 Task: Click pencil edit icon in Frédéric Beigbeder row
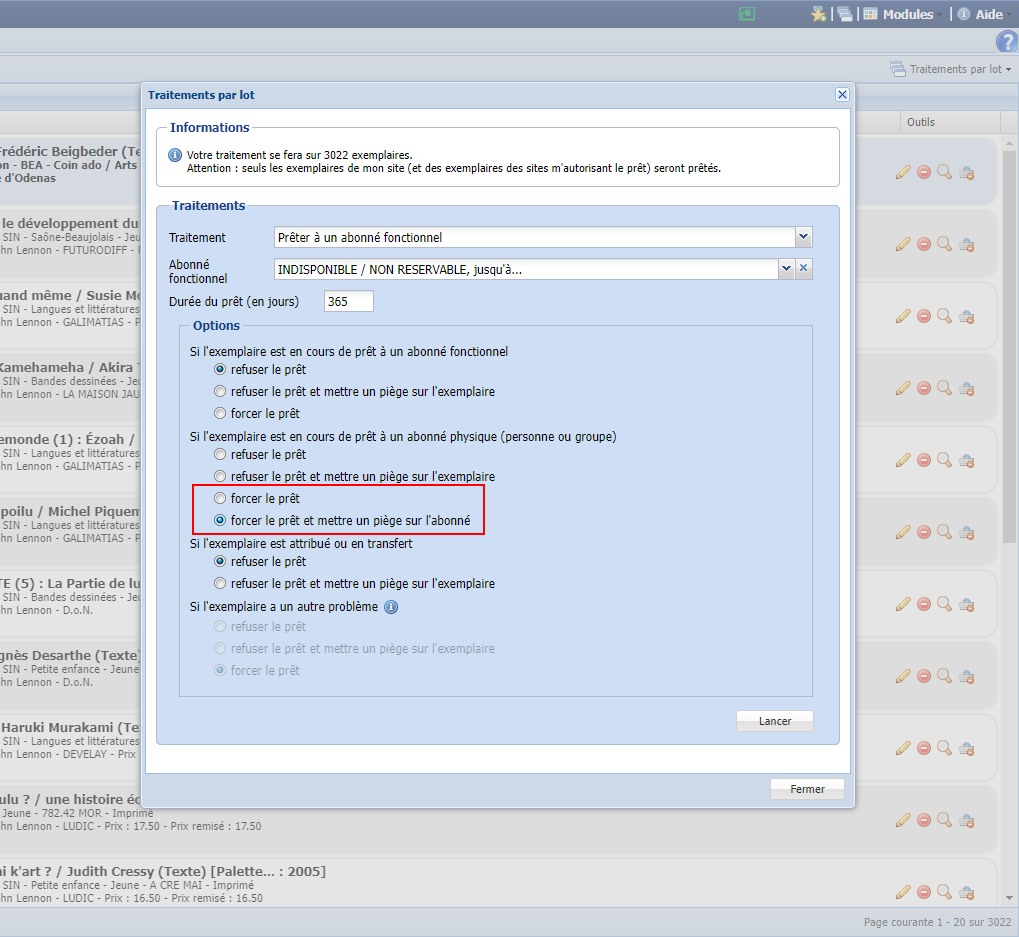pyautogui.click(x=903, y=172)
